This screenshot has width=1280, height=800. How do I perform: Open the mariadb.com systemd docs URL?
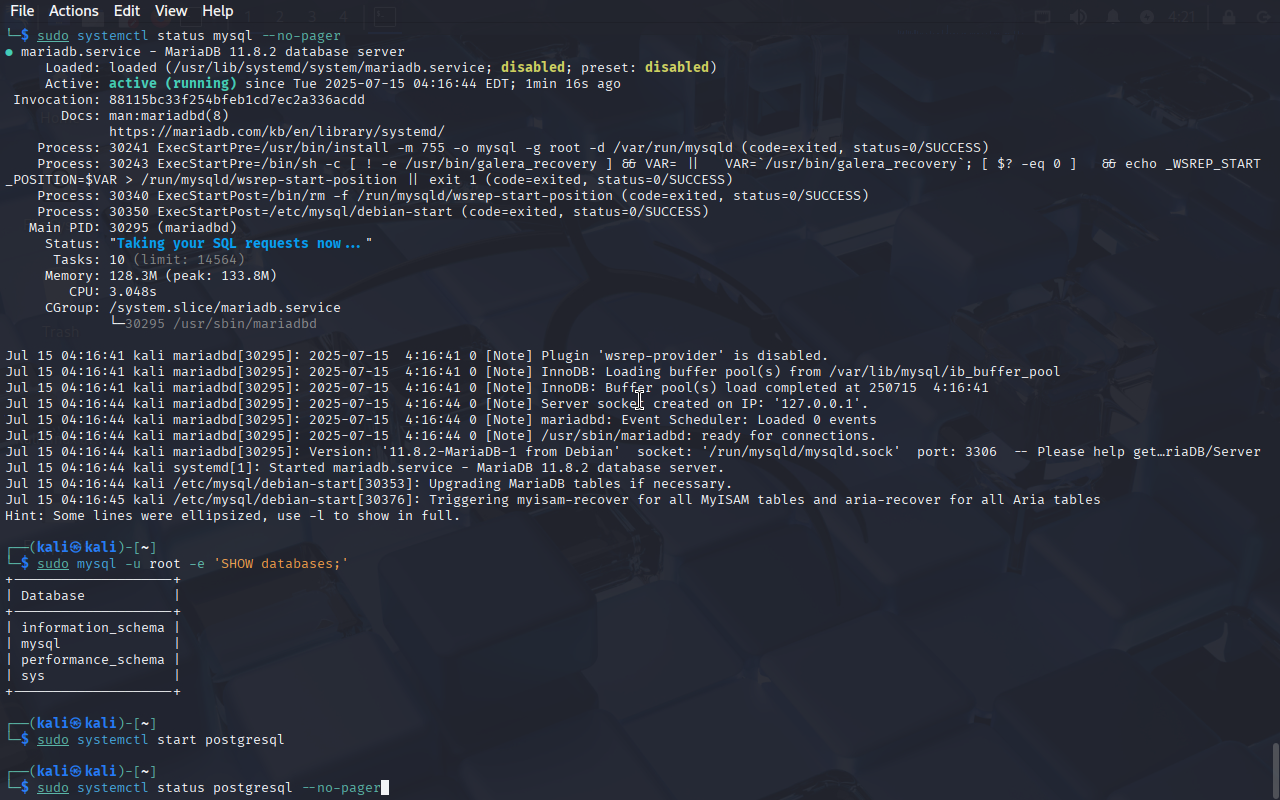coord(277,132)
